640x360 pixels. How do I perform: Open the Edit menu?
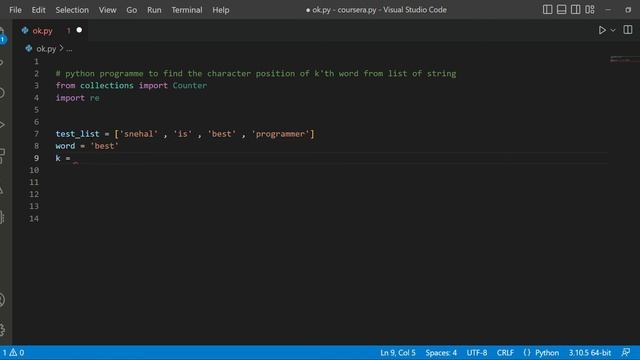38,10
